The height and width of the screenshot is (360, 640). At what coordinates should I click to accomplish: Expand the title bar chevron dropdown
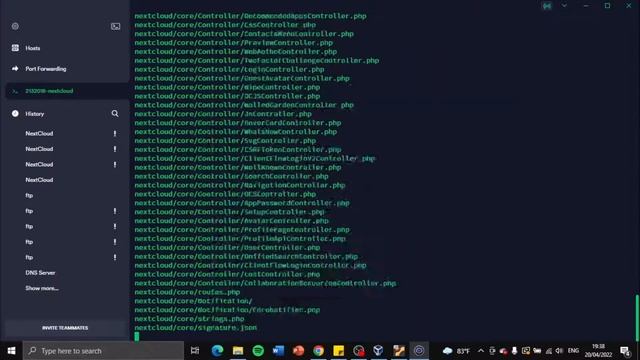(564, 6)
